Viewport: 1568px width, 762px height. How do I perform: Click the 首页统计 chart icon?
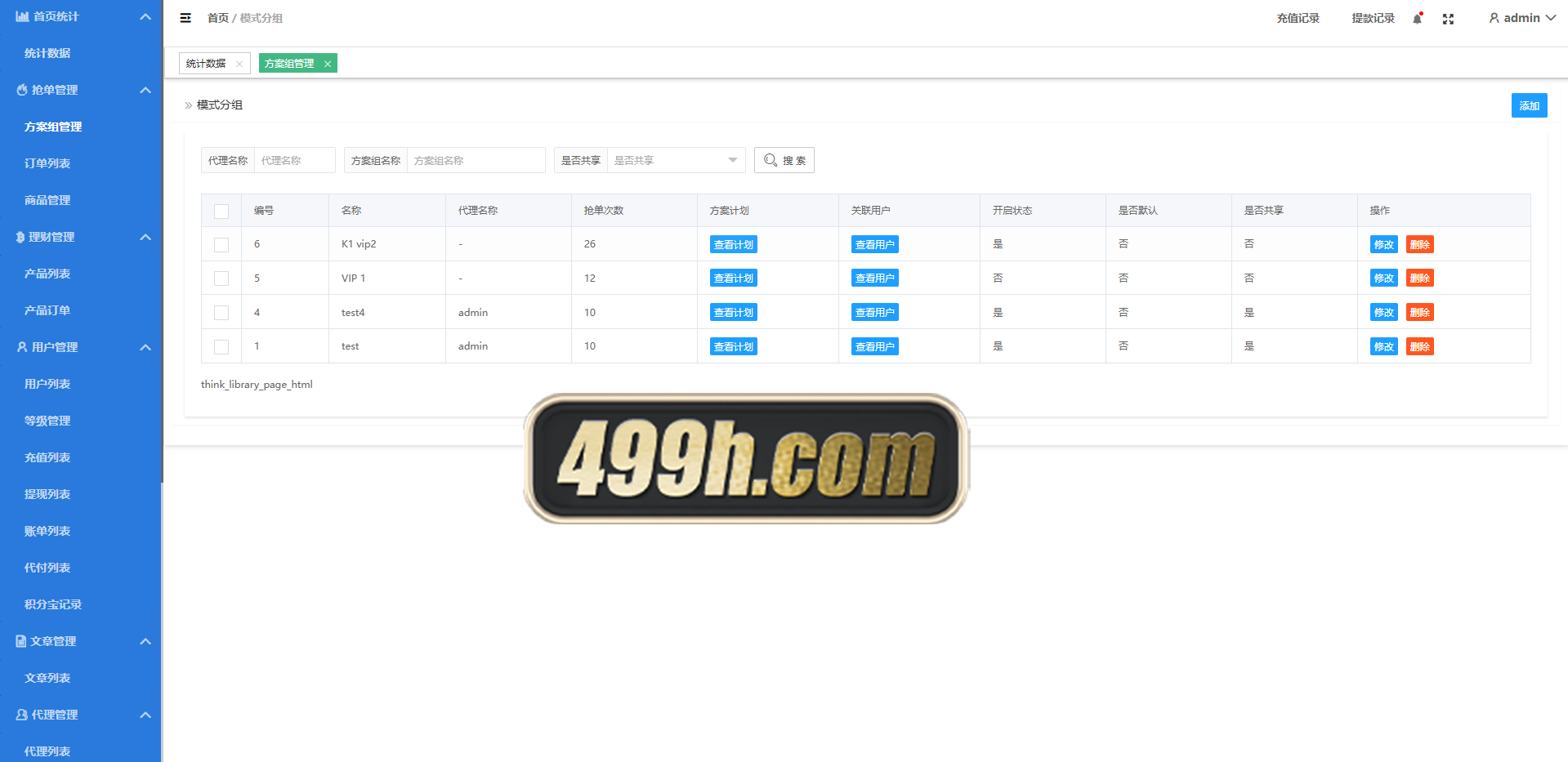pos(22,16)
